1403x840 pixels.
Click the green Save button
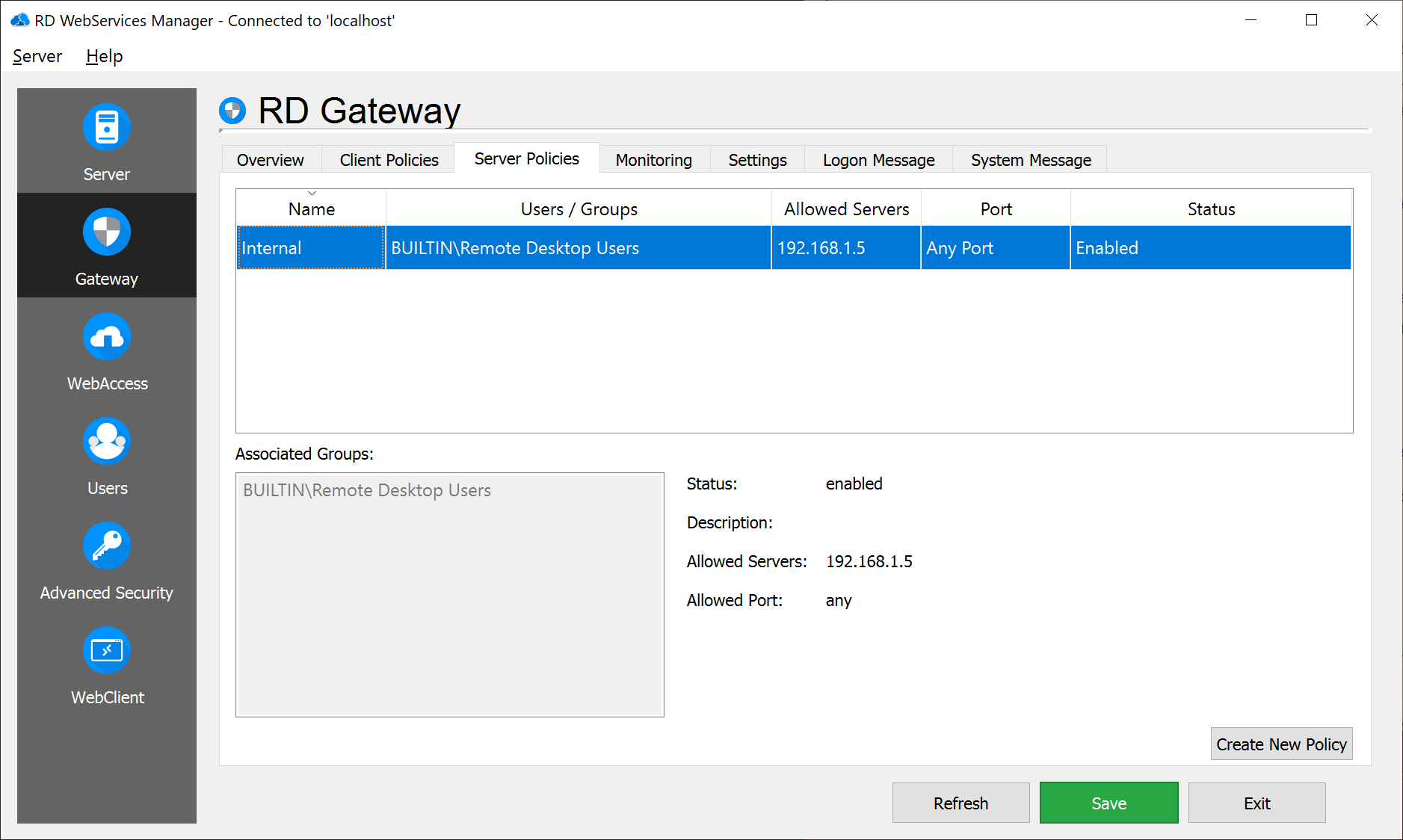coord(1108,803)
